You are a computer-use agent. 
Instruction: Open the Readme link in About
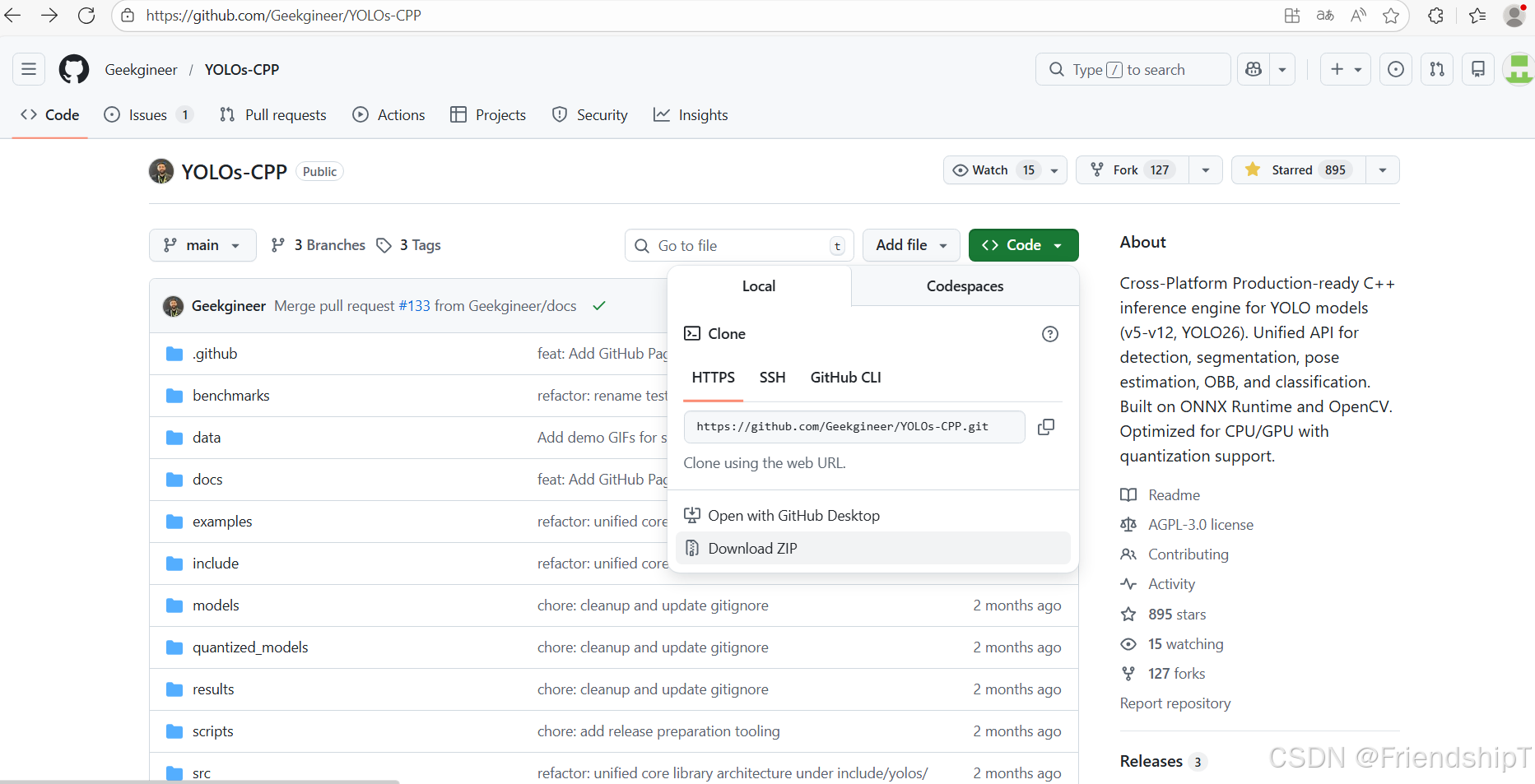tap(1161, 495)
